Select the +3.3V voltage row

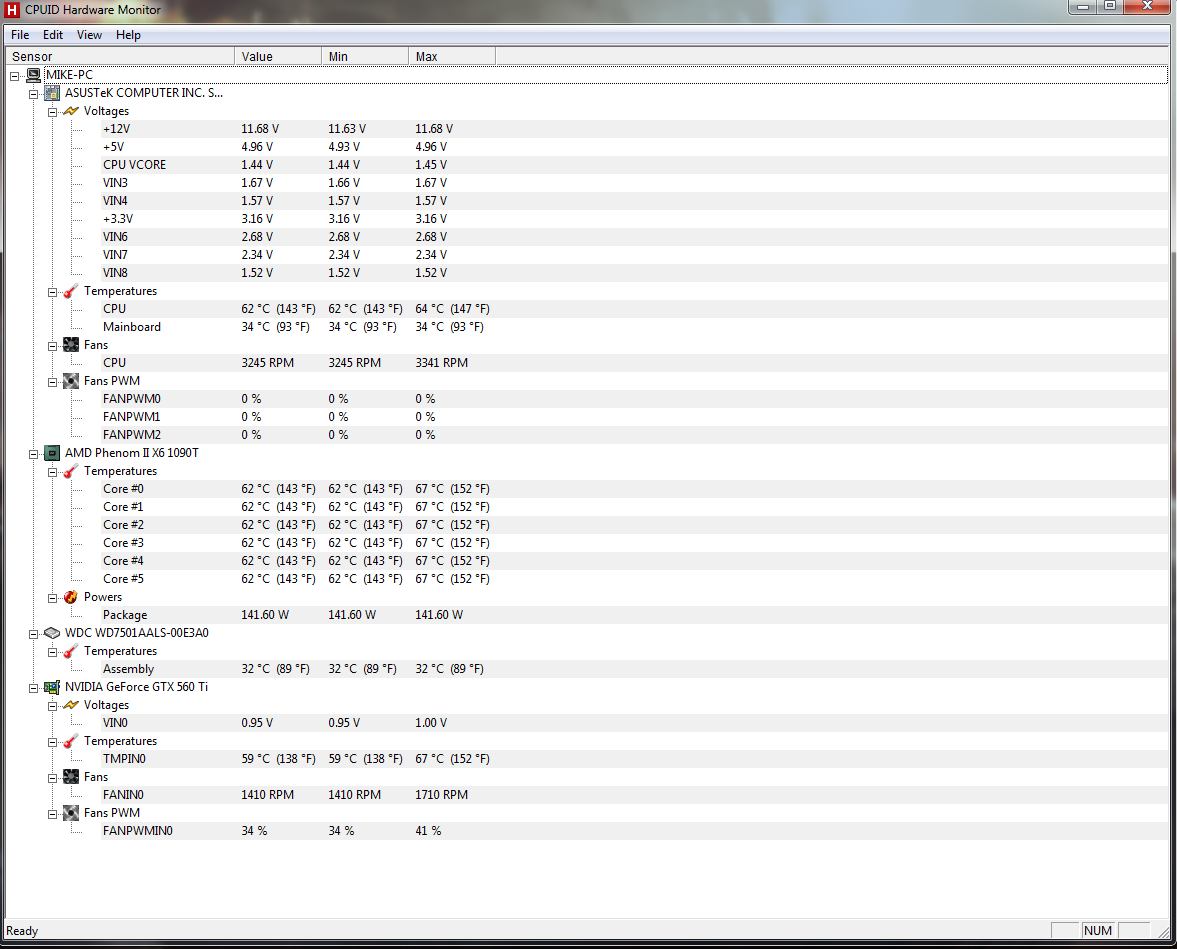click(x=635, y=219)
